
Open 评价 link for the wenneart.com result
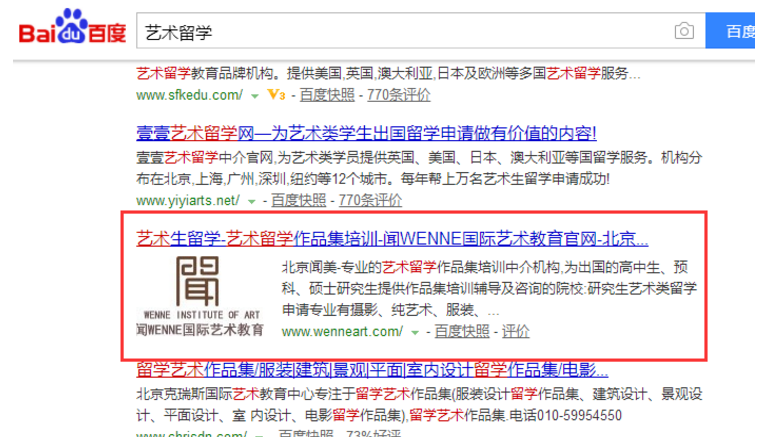click(515, 332)
